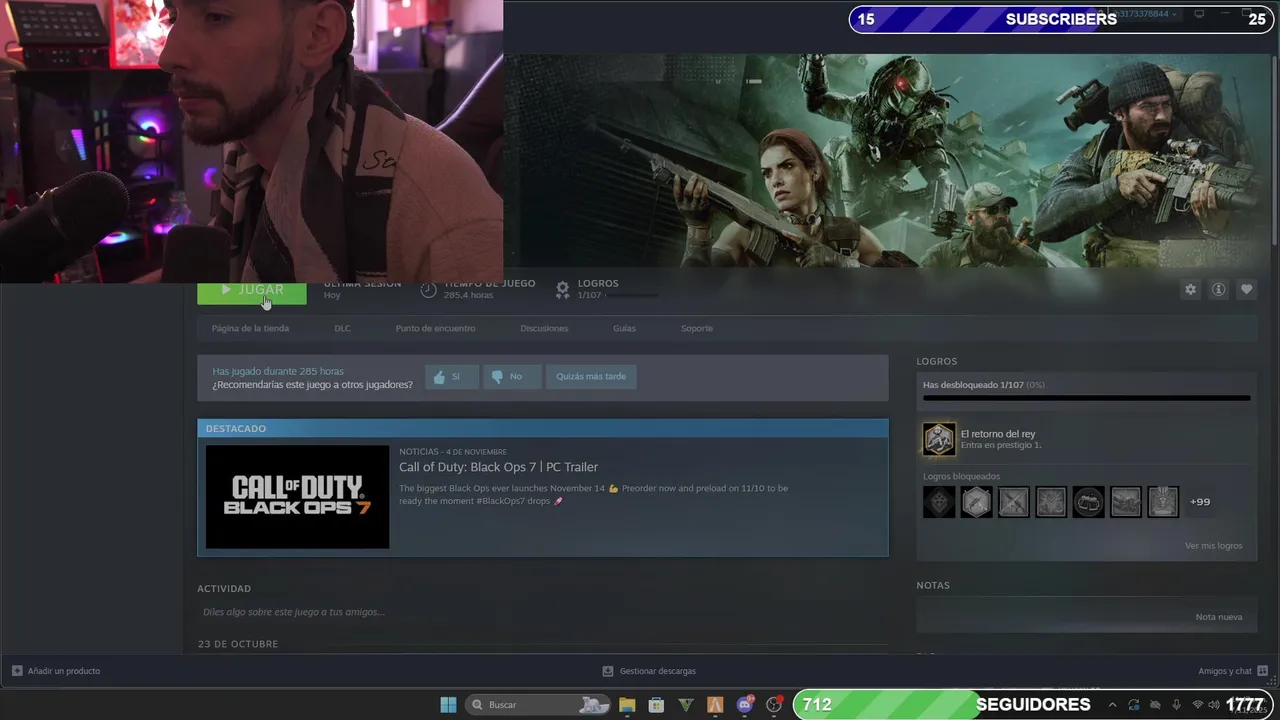Screen dimensions: 1280x720
Task: Click Nota nueva to add note
Action: [x=1219, y=617]
